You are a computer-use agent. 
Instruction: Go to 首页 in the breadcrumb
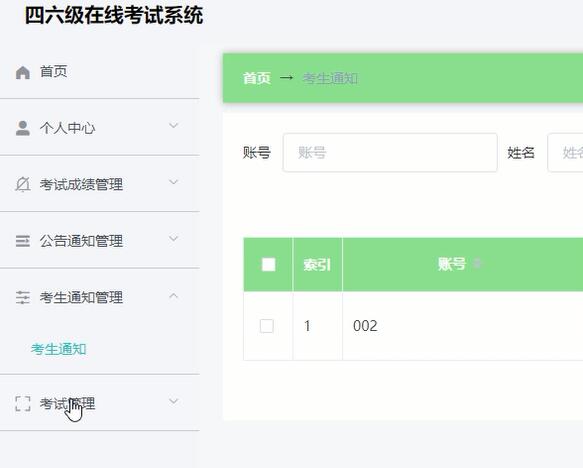[x=257, y=78]
